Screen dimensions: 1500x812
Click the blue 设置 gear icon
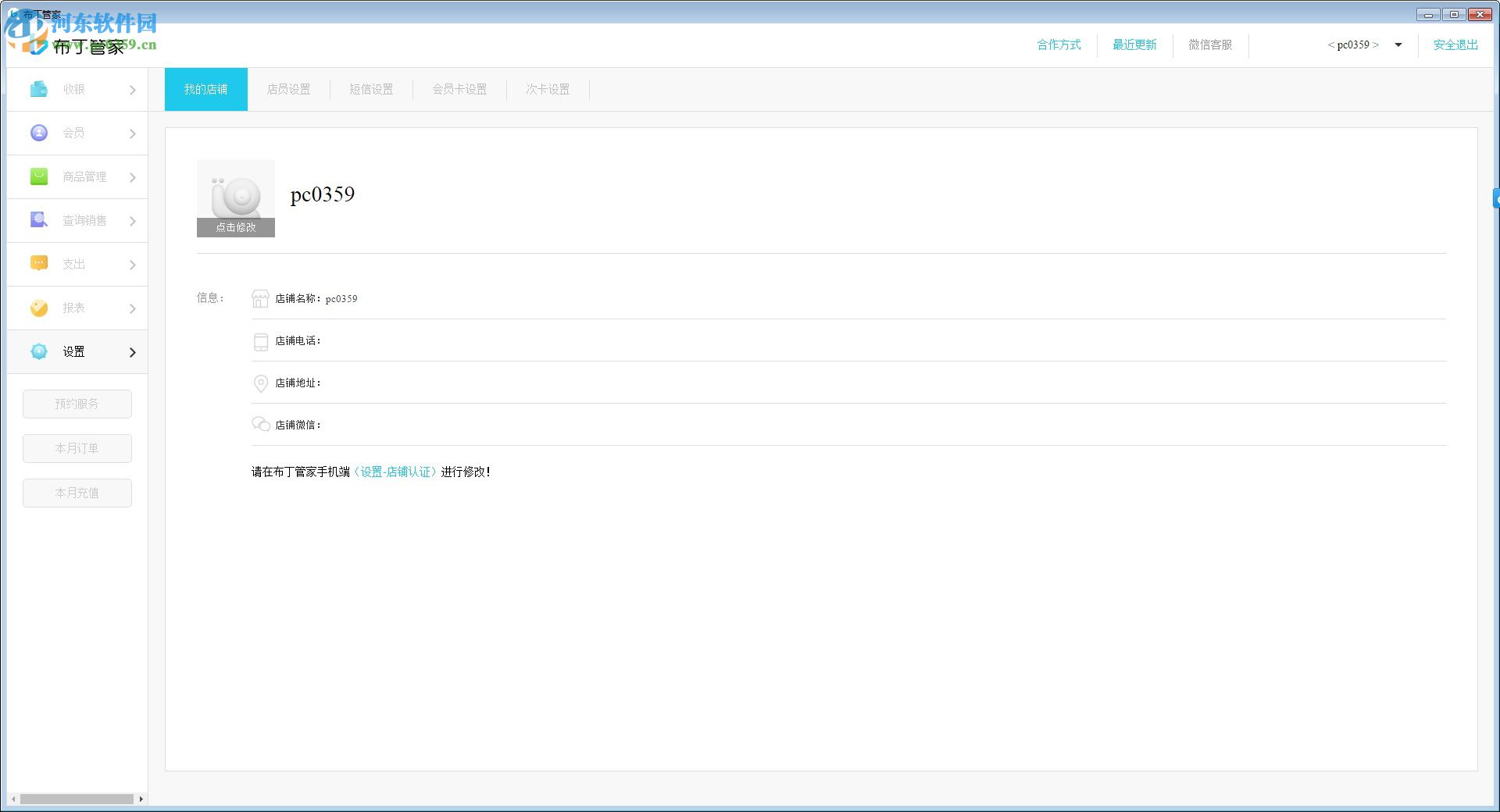(x=39, y=351)
